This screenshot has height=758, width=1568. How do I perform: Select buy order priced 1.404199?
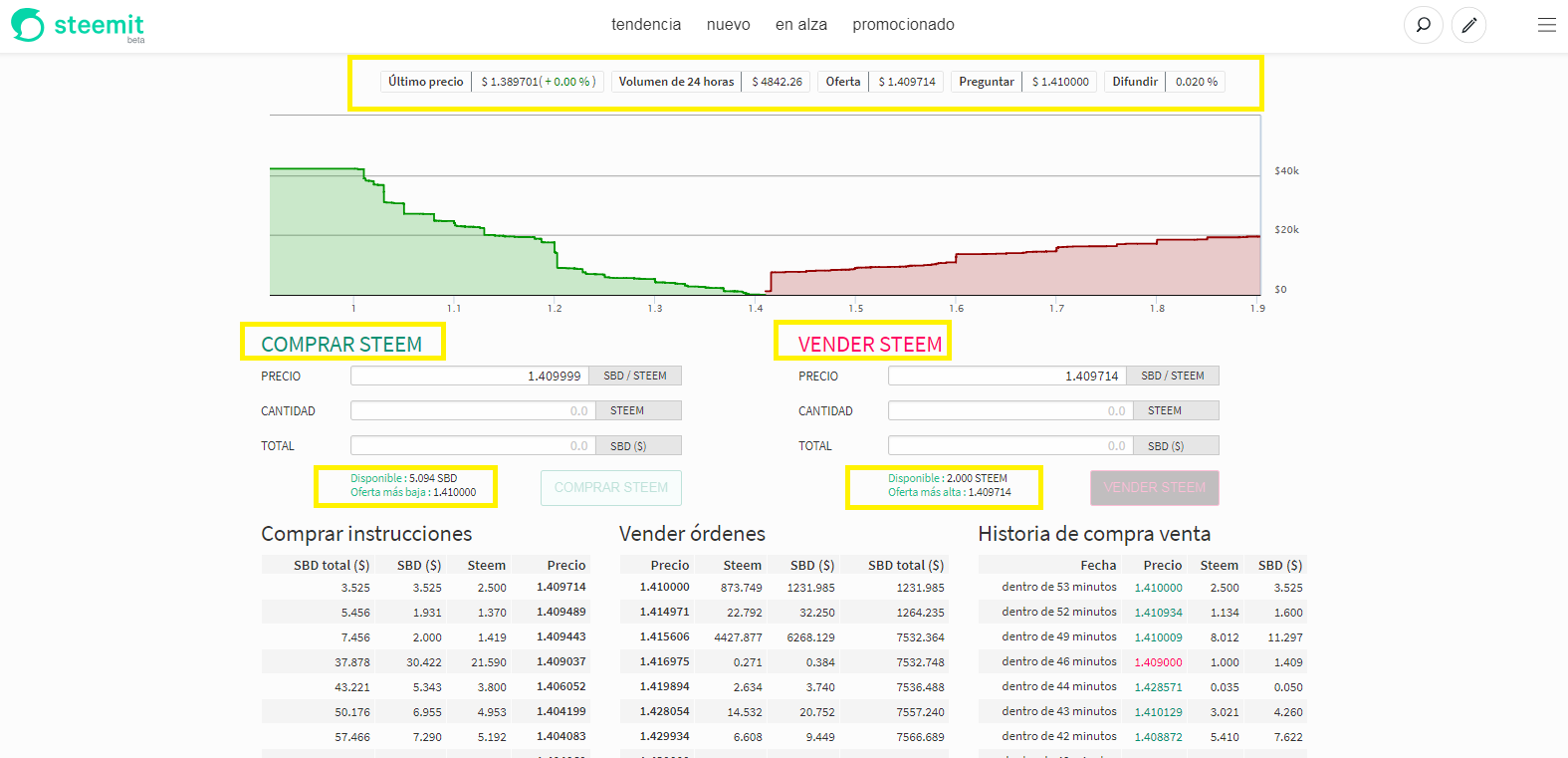(426, 712)
